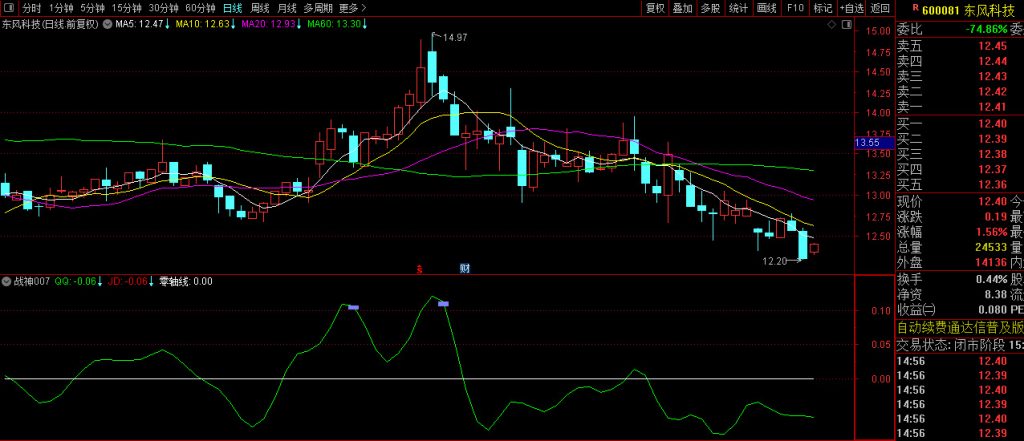Toggle the 复权 price adjustment button
Screen dimensions: 1024x441
point(655,7)
